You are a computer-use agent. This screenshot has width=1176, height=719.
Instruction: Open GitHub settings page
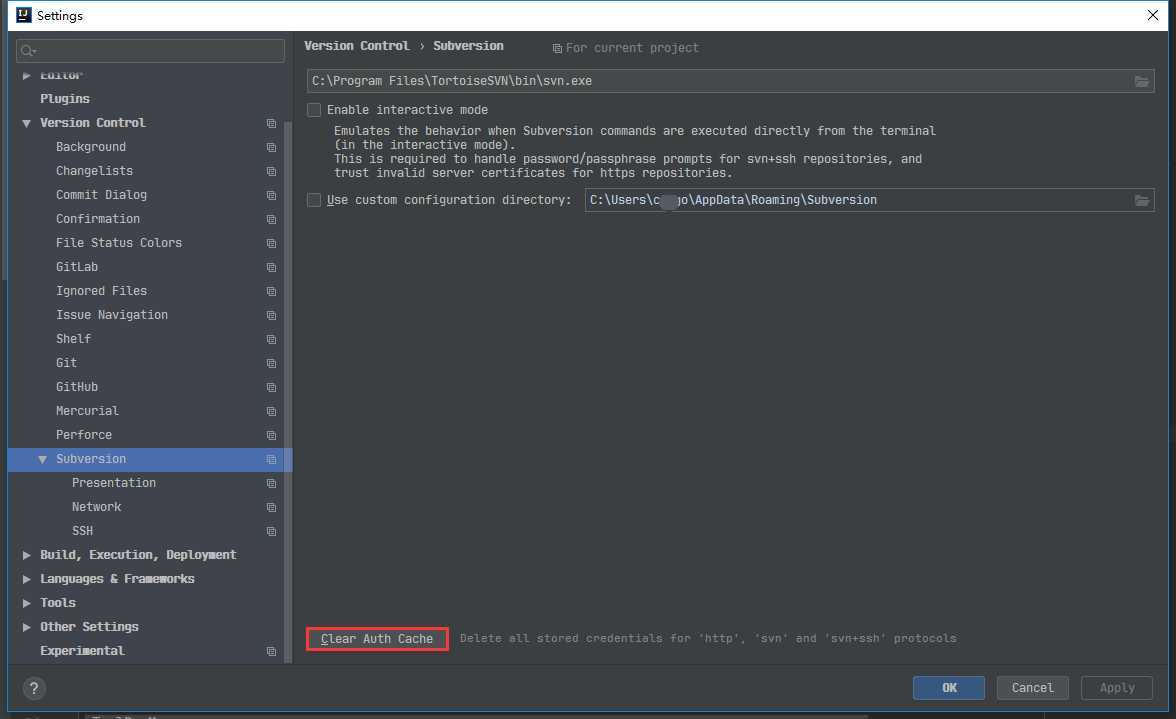[76, 387]
